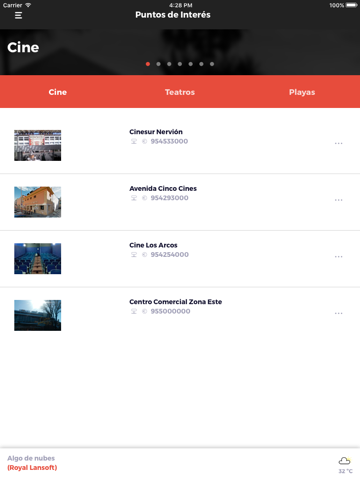
Task: Open Centro Comercial Zona Este entry
Action: pos(180,315)
